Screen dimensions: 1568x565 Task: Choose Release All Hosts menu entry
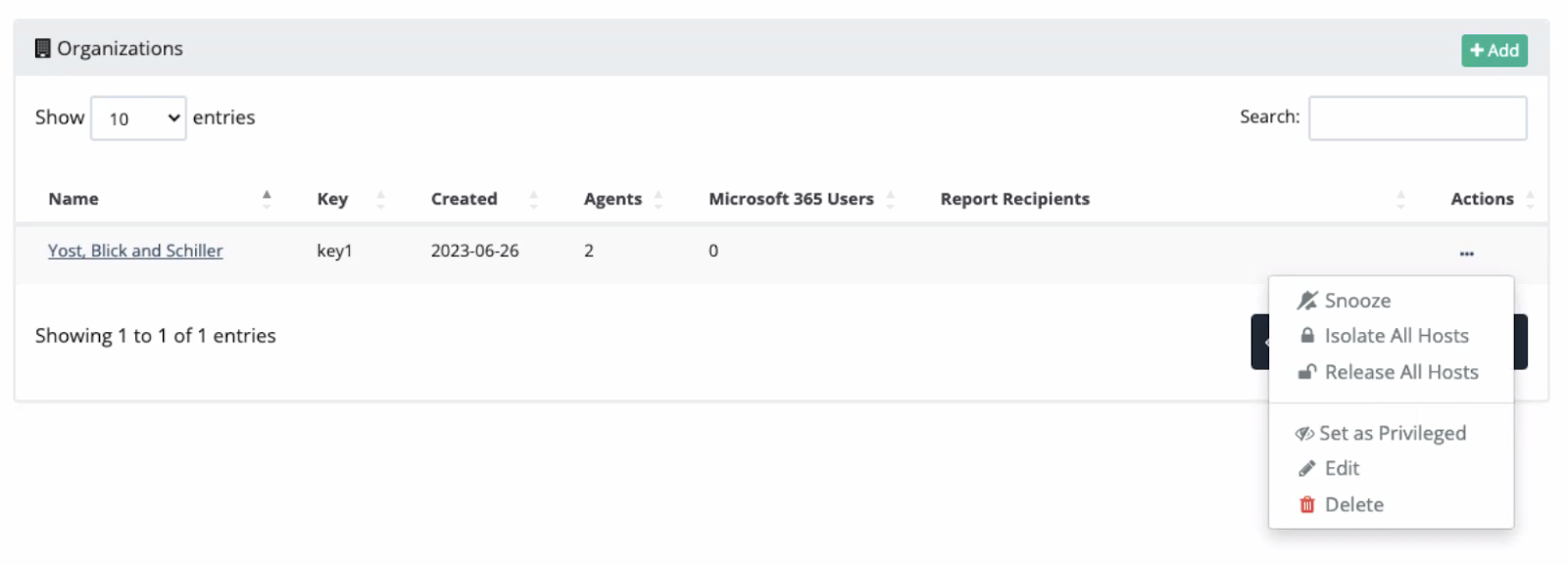point(1400,372)
